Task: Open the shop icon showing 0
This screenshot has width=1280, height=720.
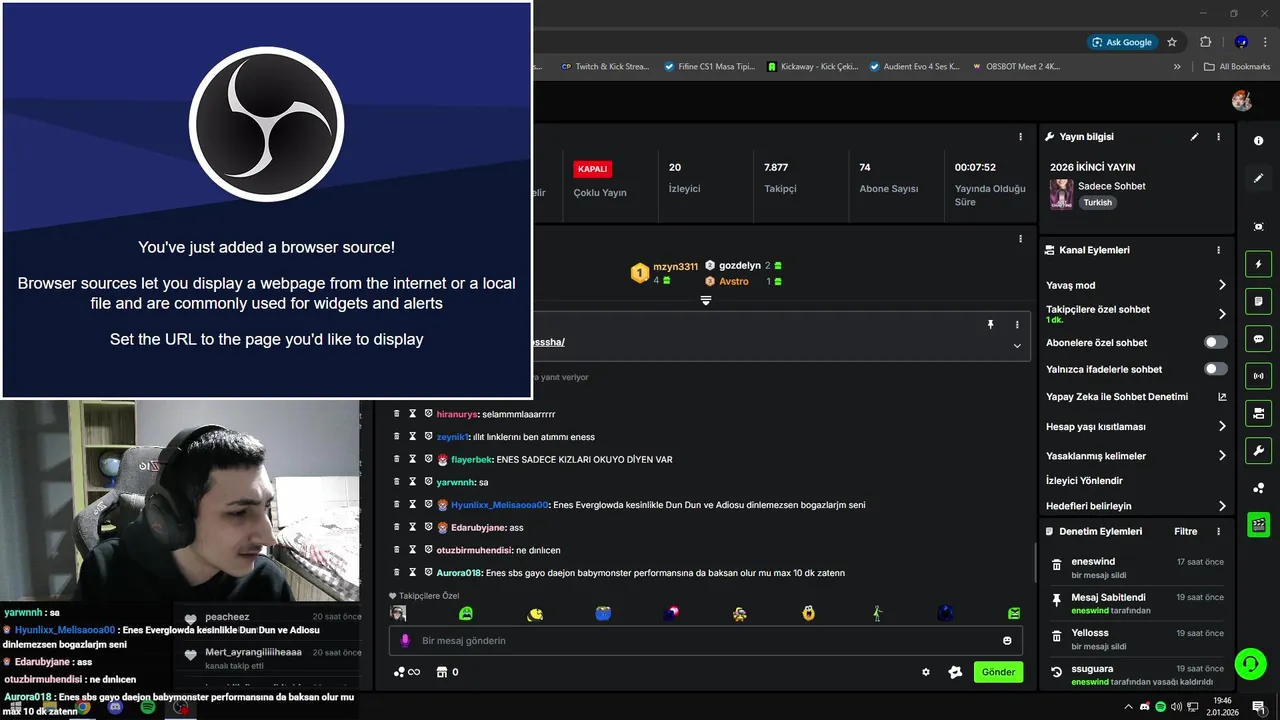Action: coord(448,672)
